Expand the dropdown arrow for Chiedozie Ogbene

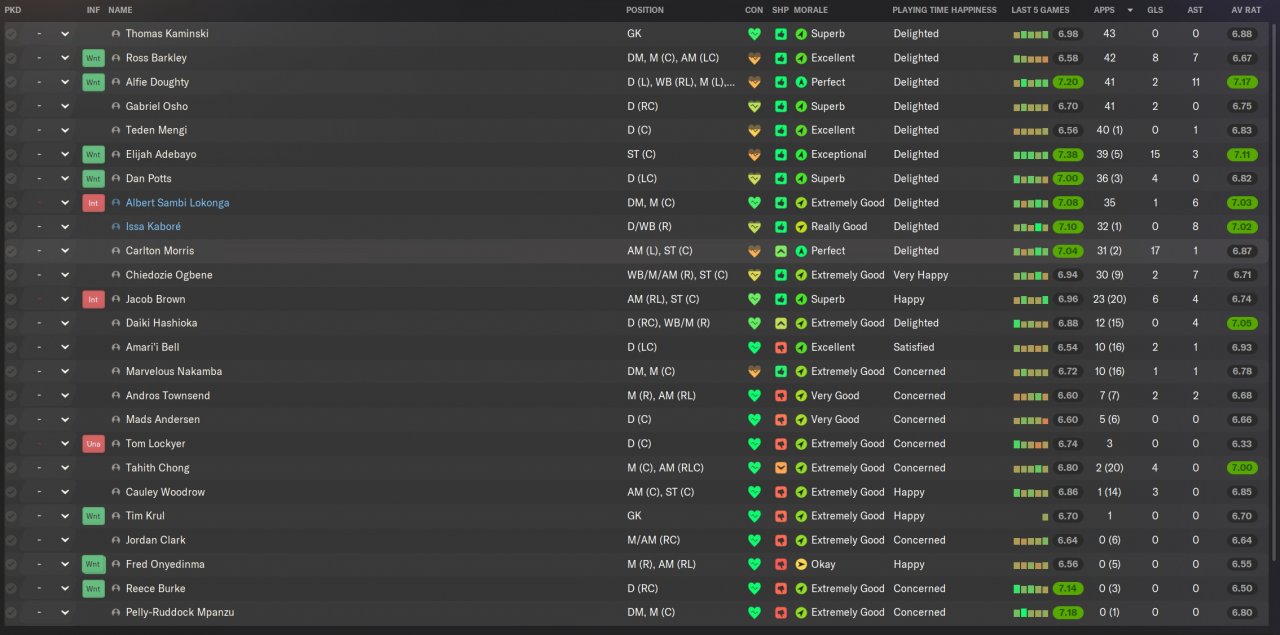click(x=65, y=275)
